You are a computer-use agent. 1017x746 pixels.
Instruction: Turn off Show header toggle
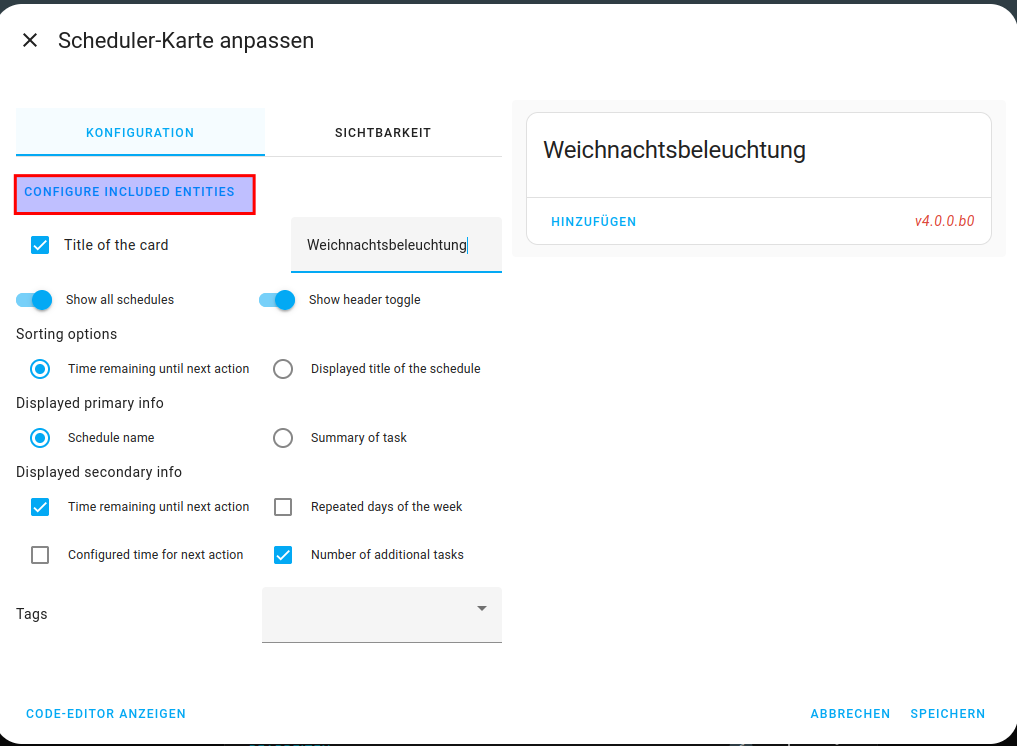click(x=277, y=300)
